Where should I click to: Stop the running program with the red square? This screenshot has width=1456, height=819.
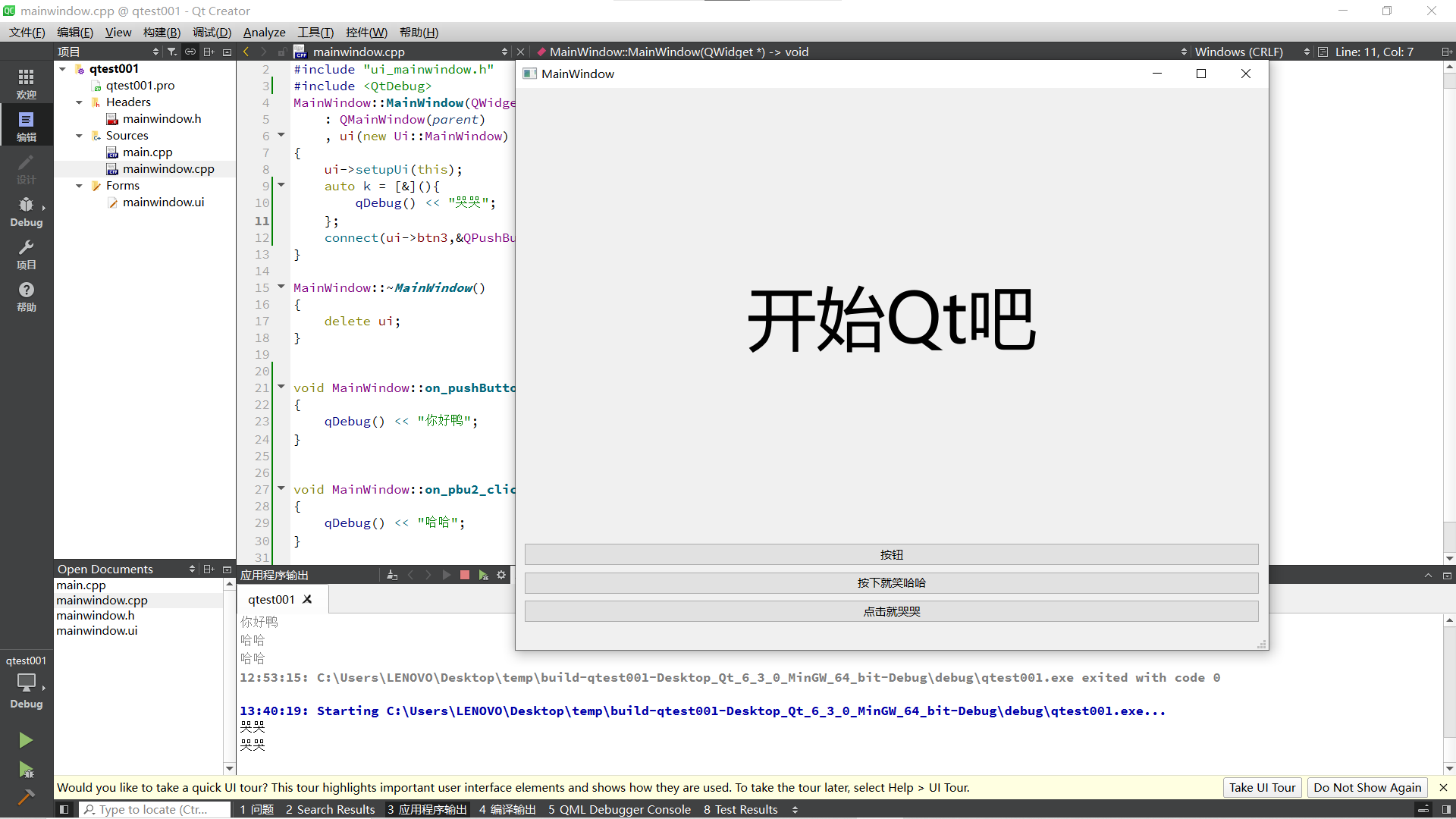coord(465,576)
